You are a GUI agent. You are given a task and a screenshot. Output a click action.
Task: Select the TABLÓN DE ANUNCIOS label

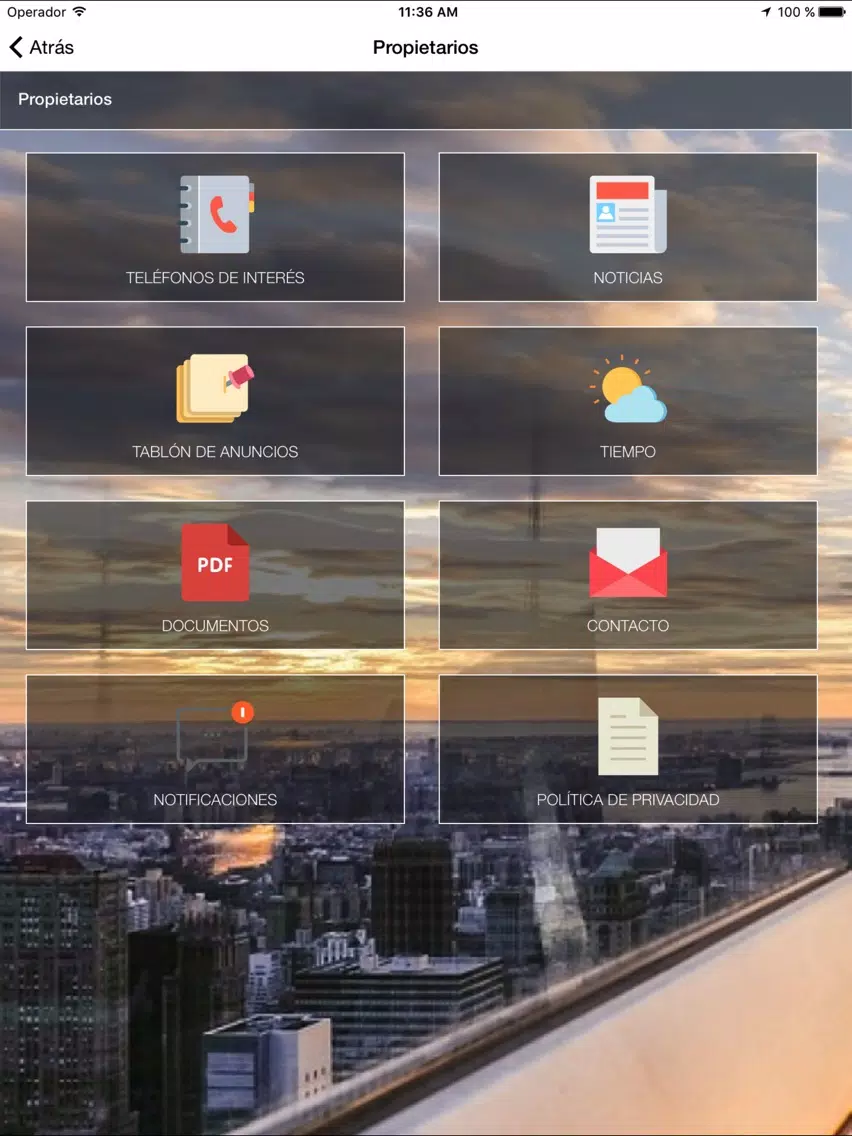(215, 451)
